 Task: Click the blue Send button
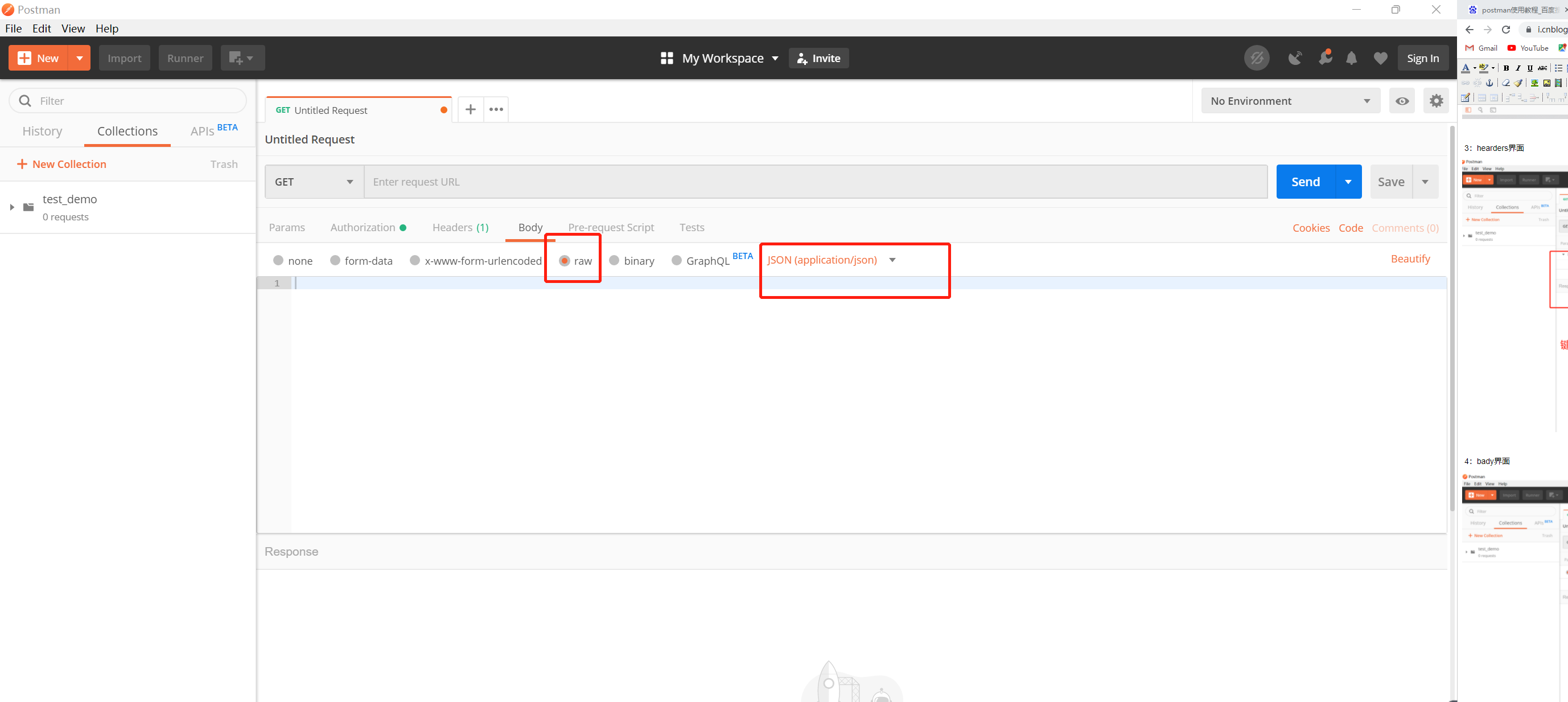click(1306, 182)
